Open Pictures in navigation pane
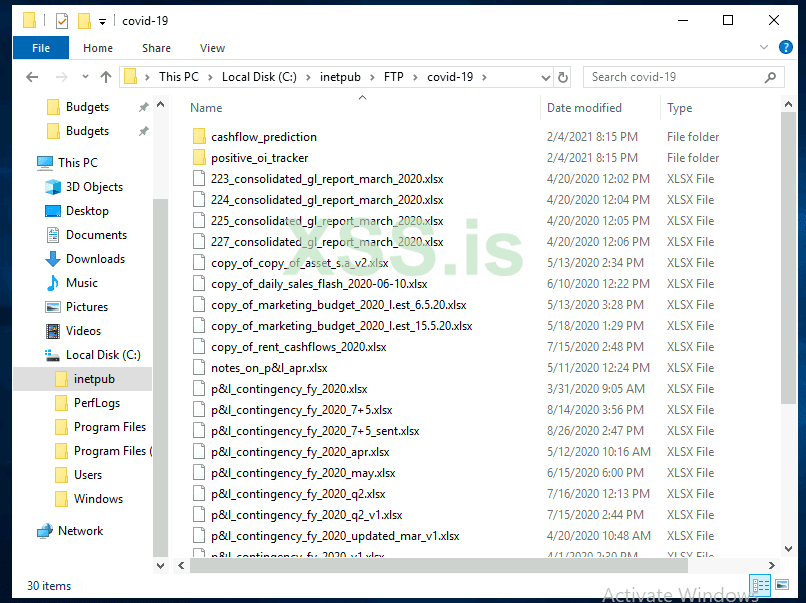Screen dimensions: 806x603 coord(87,307)
